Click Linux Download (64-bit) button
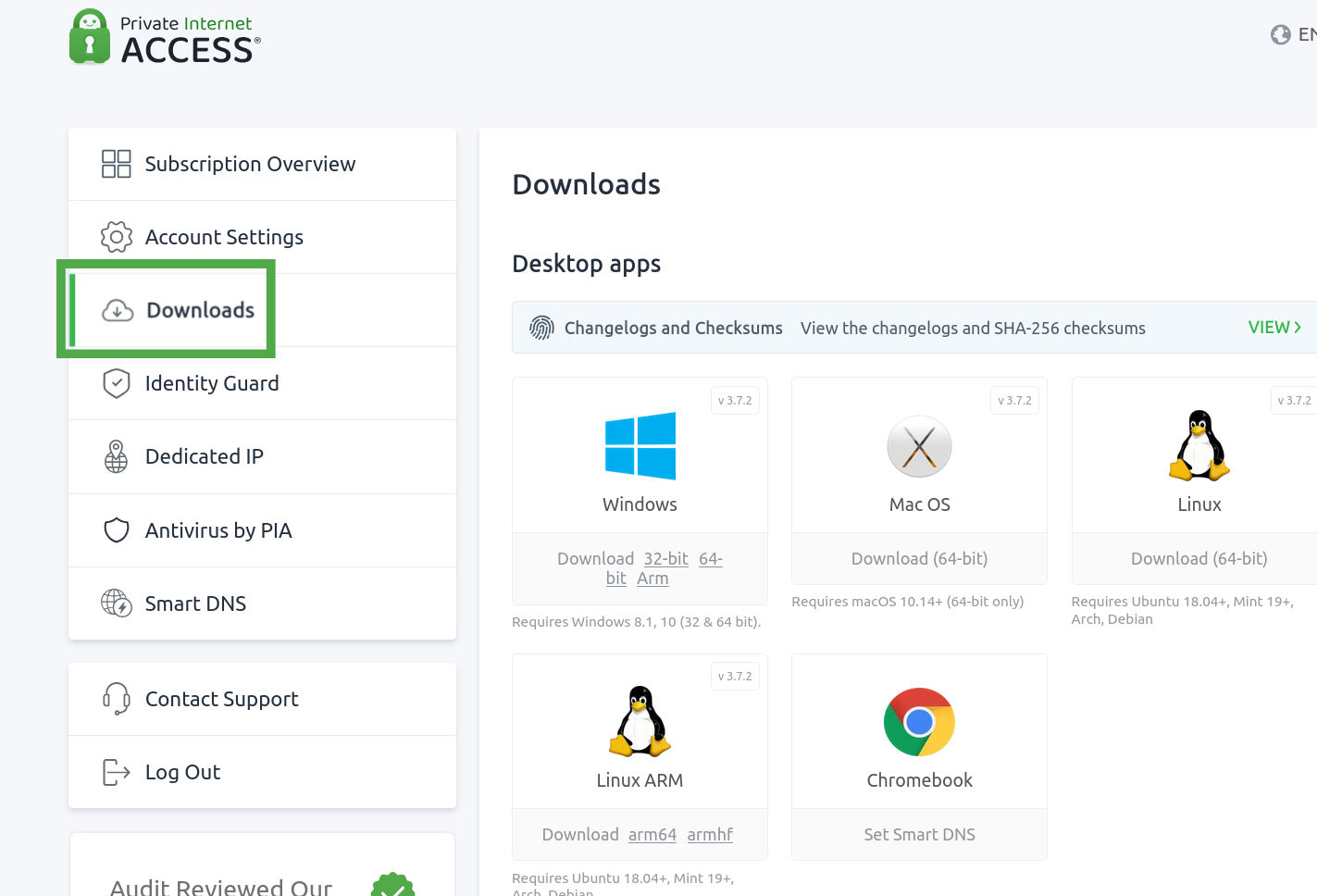This screenshot has width=1317, height=896. pyautogui.click(x=1199, y=559)
